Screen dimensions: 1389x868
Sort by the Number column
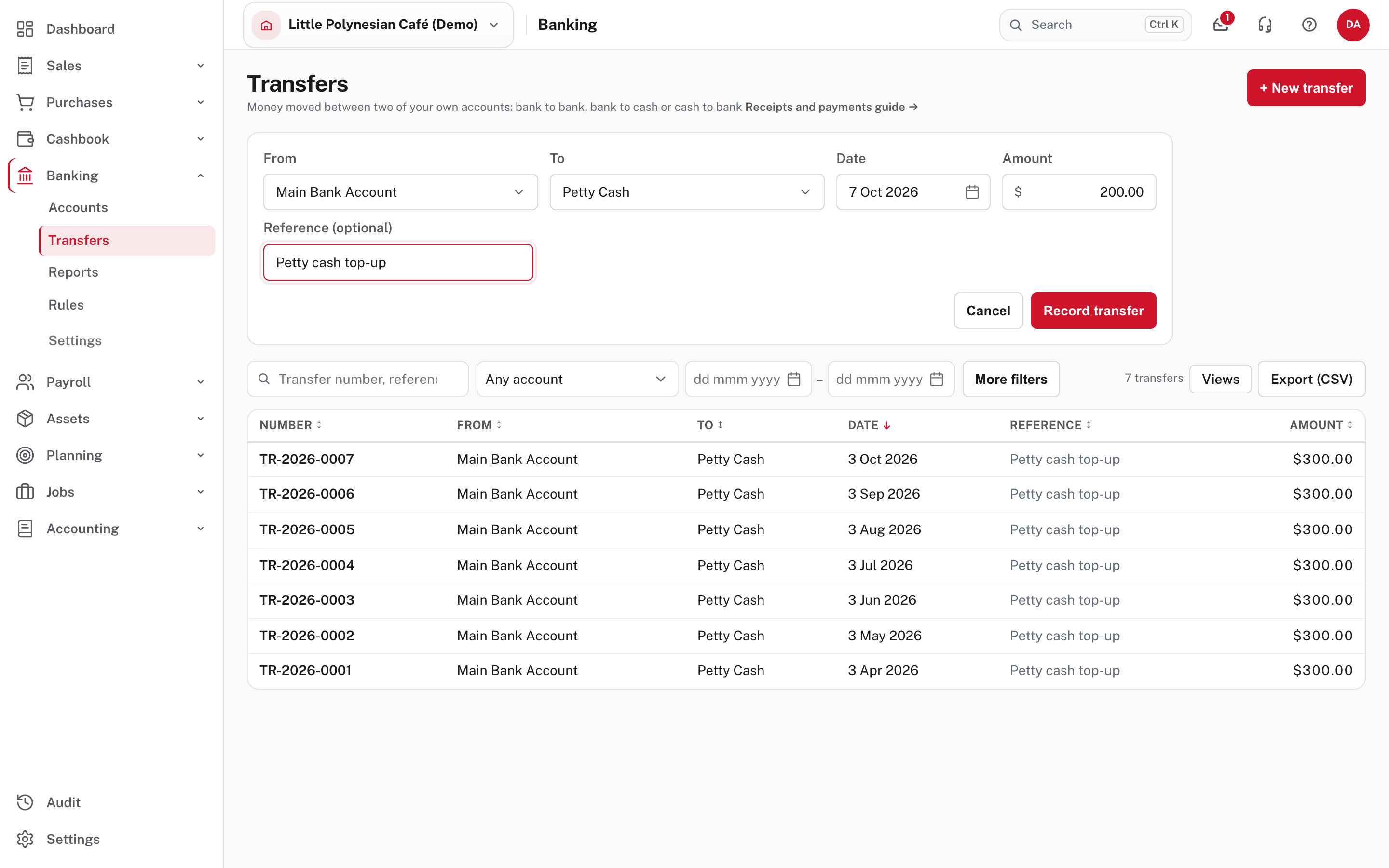290,425
